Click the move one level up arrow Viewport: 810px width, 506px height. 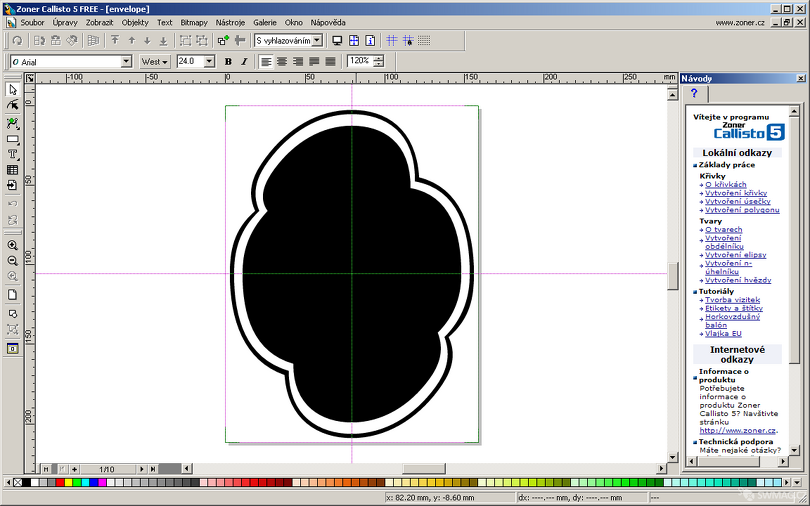click(131, 41)
